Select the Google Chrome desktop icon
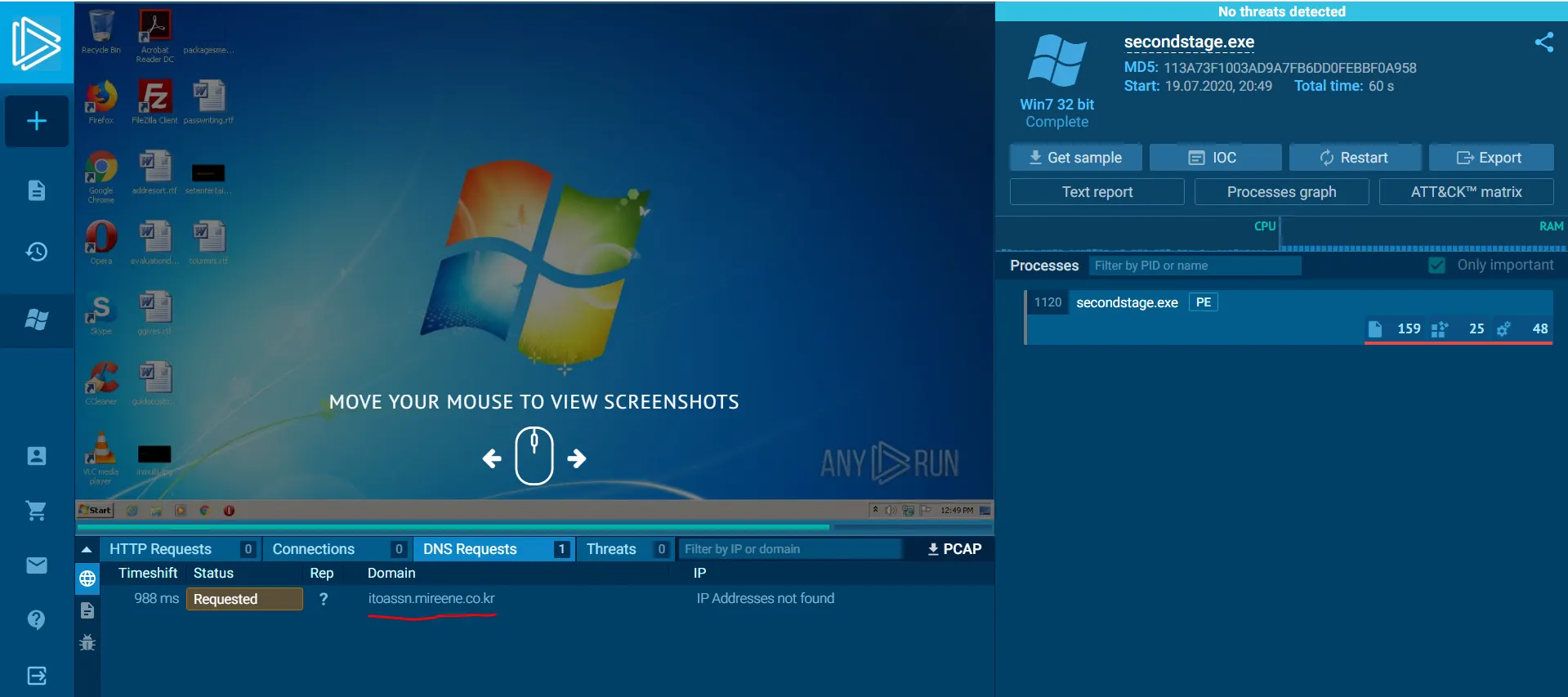The width and height of the screenshot is (1568, 697). click(x=101, y=177)
